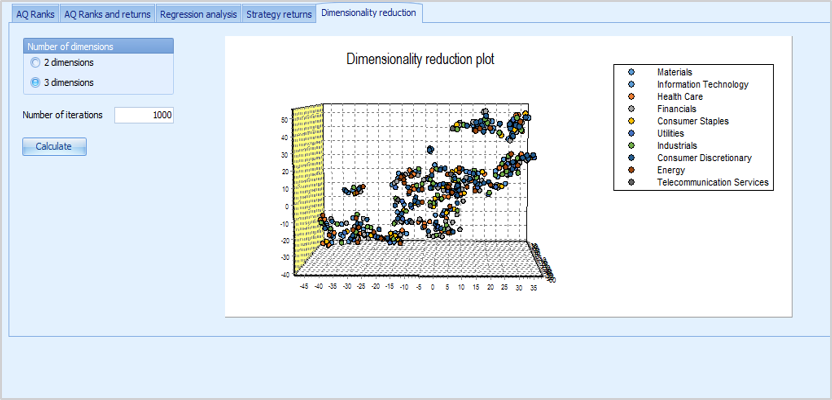Click the Consumer Discretionary legend marker

[x=630, y=158]
